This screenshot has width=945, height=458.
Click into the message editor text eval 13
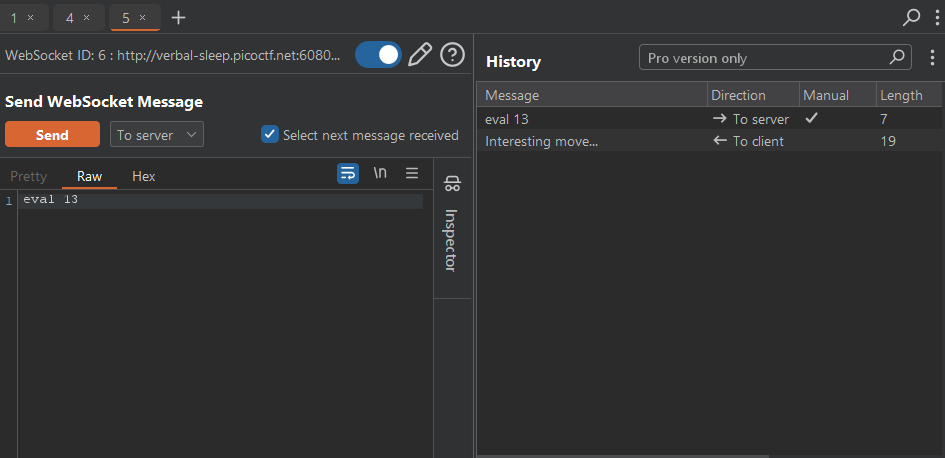51,199
